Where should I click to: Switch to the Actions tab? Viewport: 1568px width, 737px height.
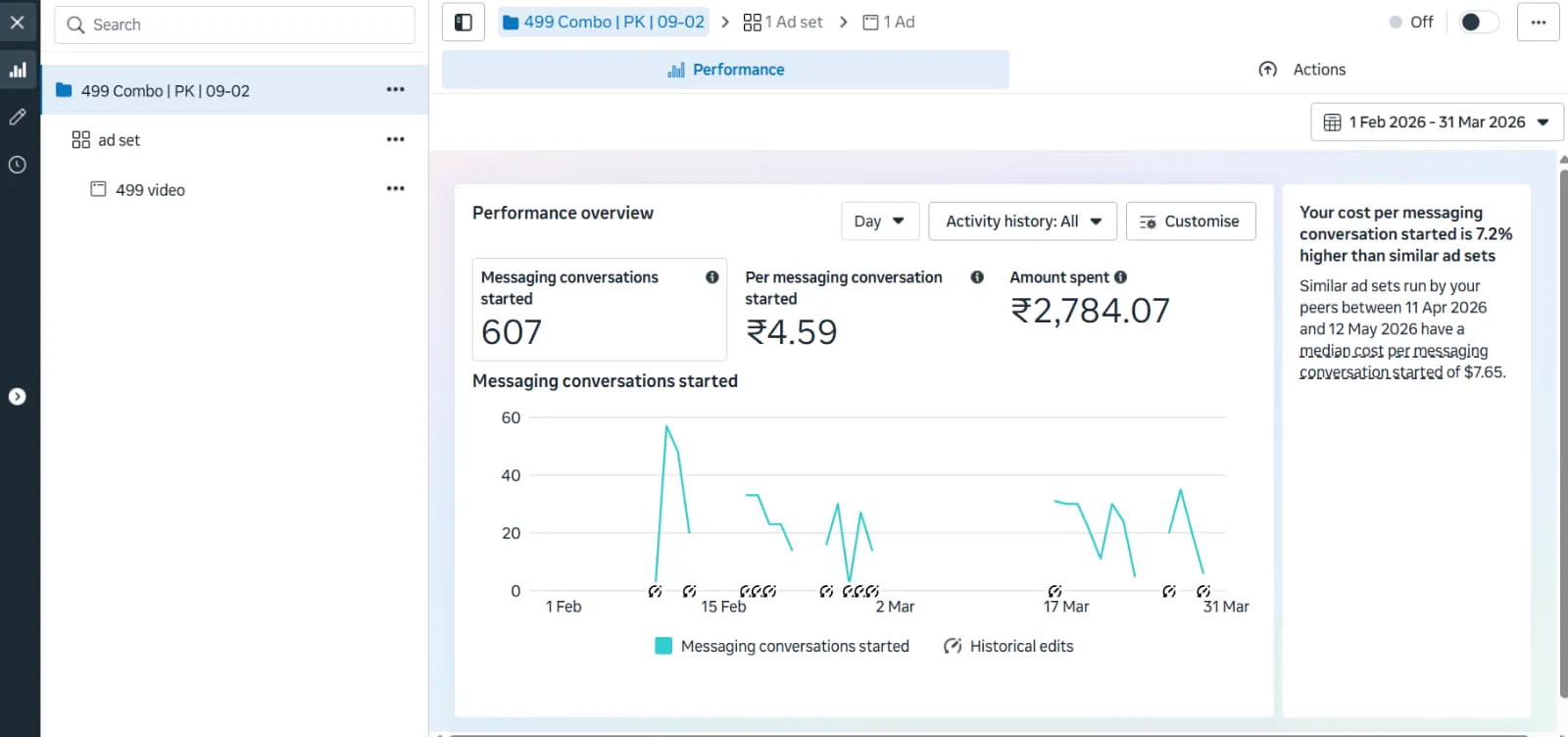point(1301,70)
